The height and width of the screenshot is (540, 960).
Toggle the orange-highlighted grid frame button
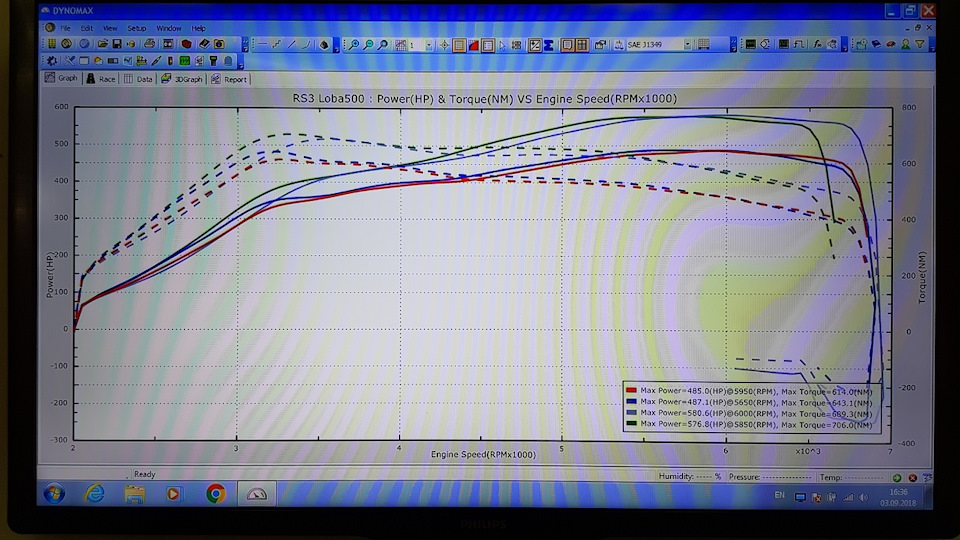click(x=459, y=45)
